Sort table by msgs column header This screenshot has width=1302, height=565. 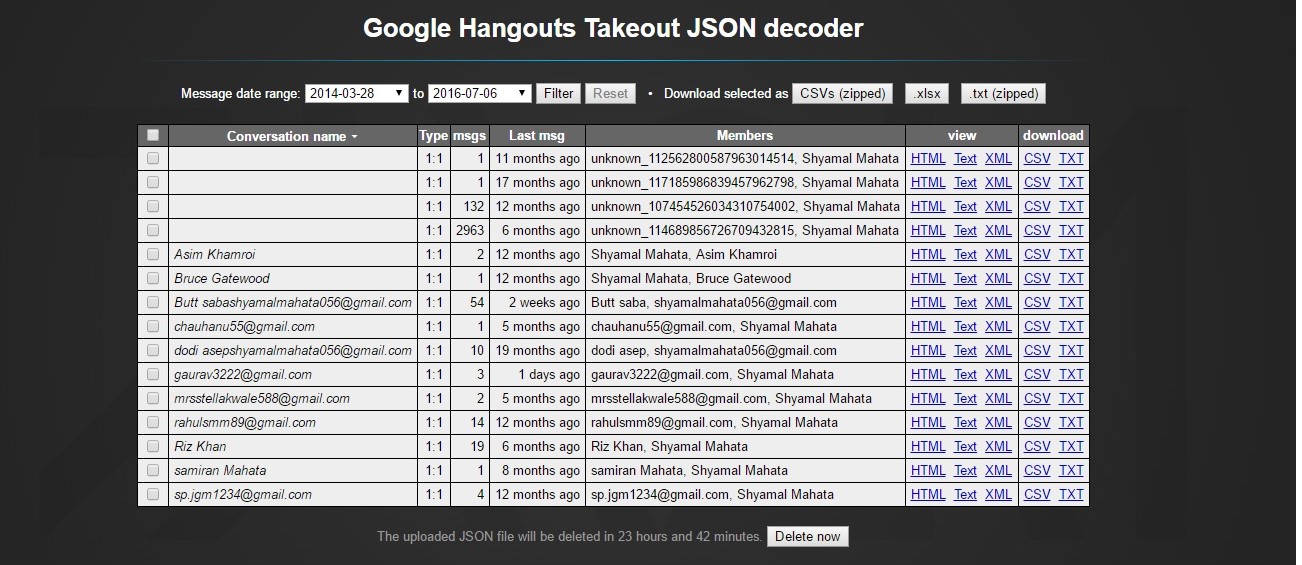pos(469,135)
